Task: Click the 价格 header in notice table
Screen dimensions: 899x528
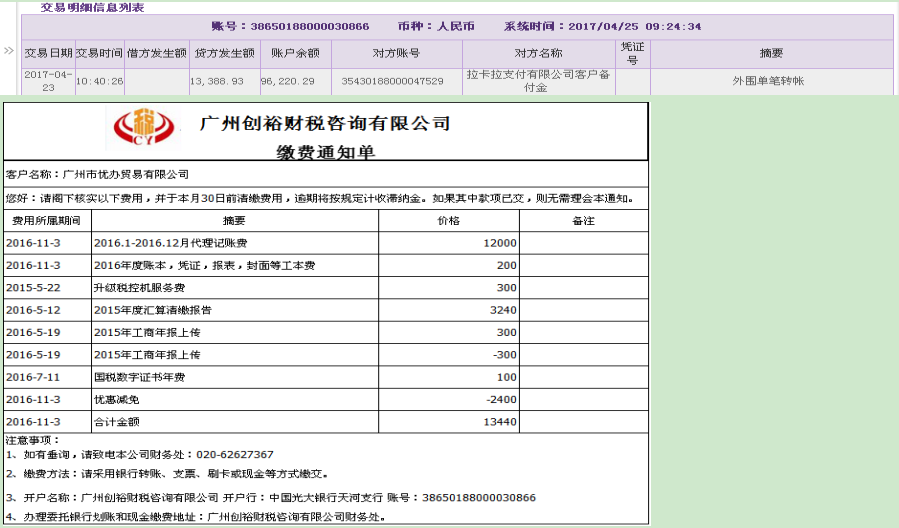Action: (x=449, y=221)
